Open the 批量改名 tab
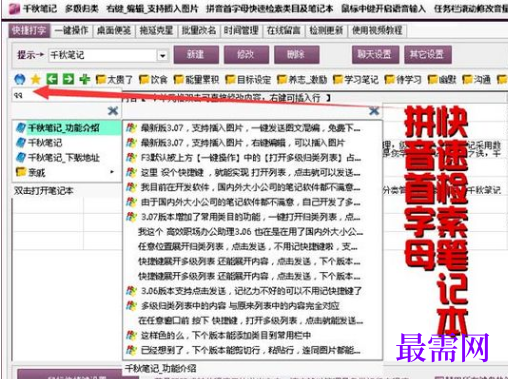Viewport: 508px width, 379px height. pos(199,31)
